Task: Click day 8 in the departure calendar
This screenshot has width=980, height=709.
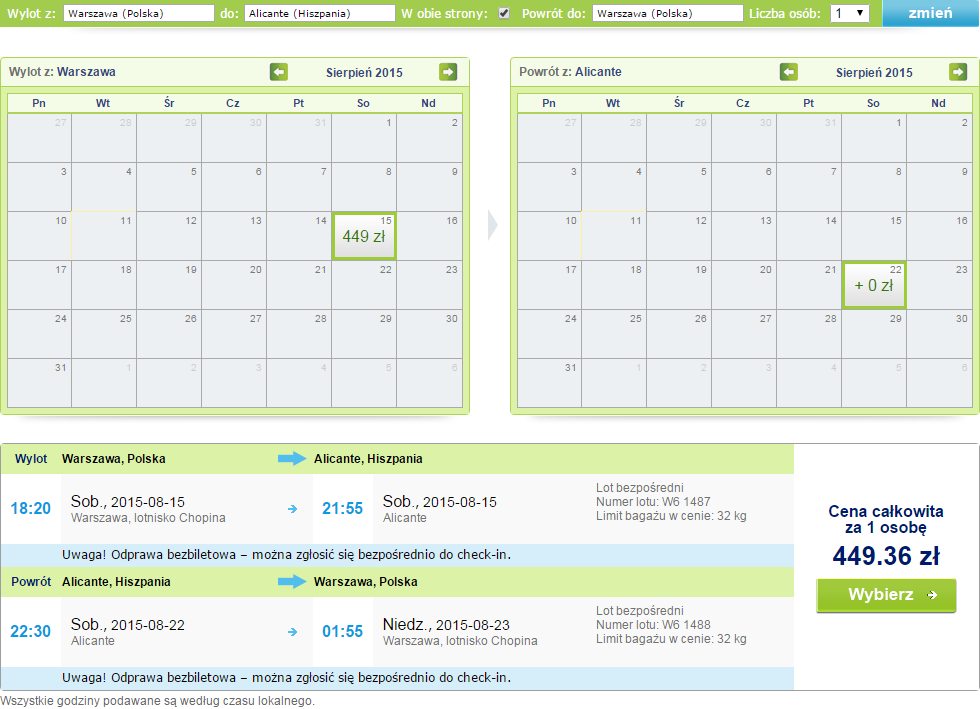Action: 364,187
